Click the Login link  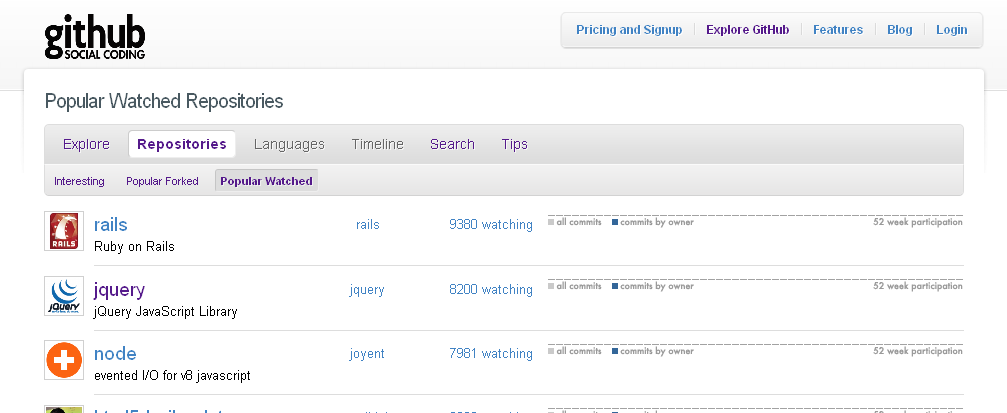[x=951, y=30]
